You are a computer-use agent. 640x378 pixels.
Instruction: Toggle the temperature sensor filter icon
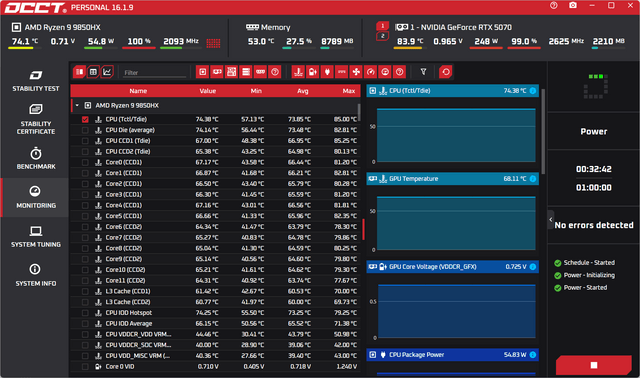[298, 72]
